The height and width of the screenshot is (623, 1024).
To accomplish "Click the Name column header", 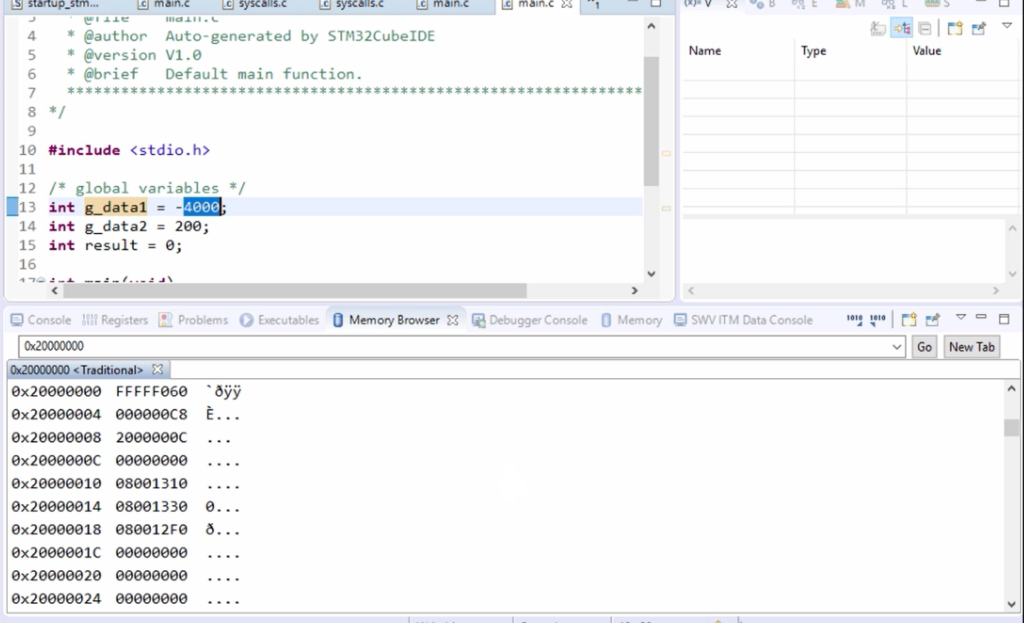I will point(739,51).
